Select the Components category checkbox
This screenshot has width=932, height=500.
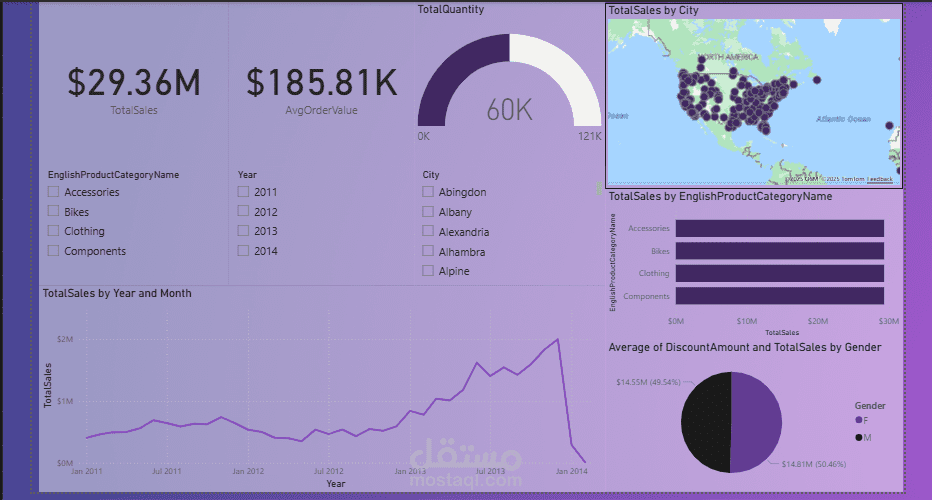coord(53,251)
